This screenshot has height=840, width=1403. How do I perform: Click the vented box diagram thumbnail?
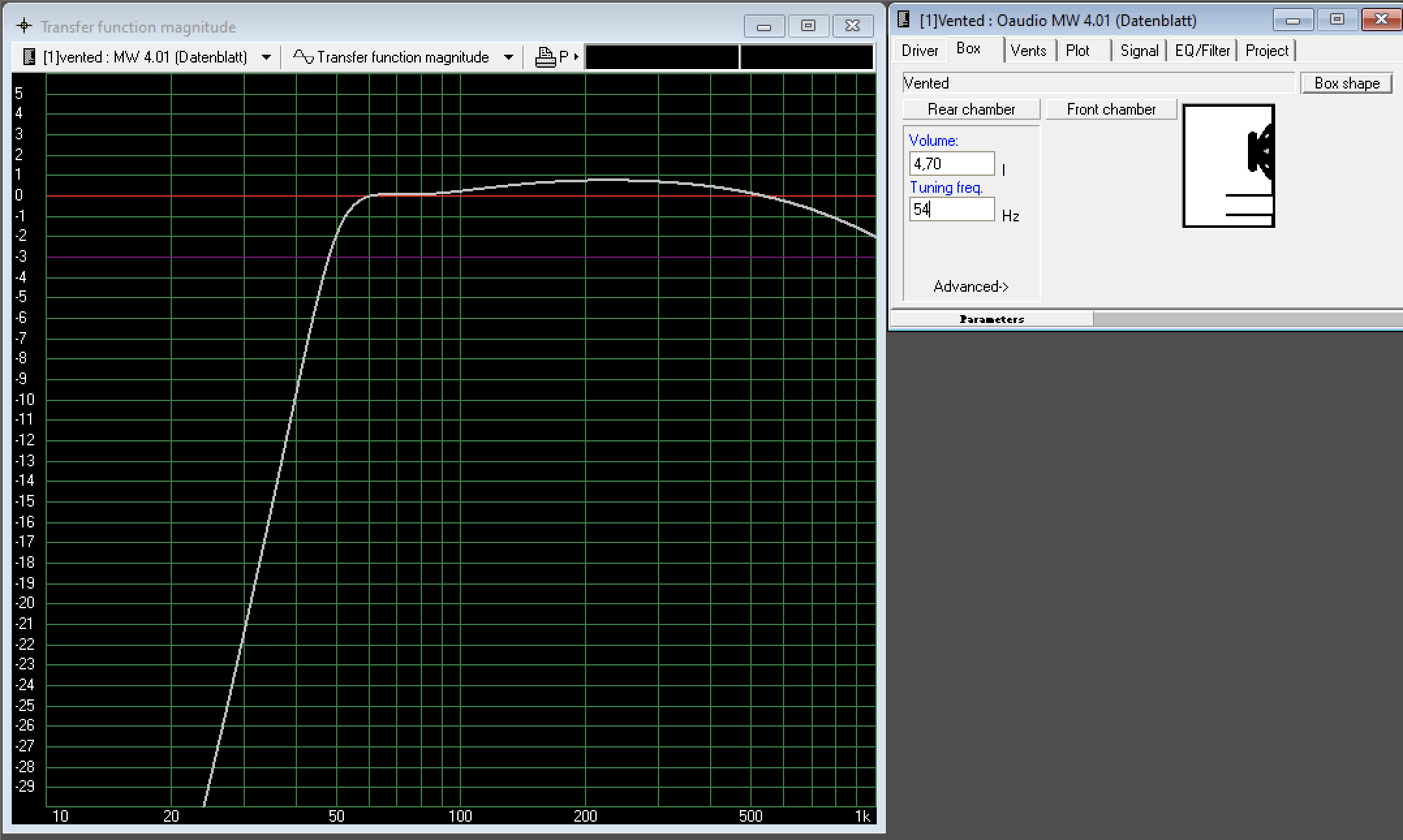(x=1228, y=166)
